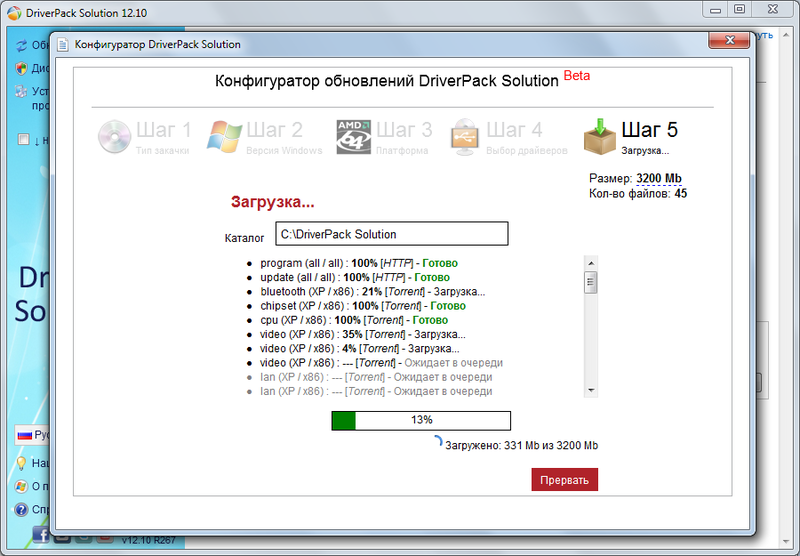Click the video 35% Torrent row
This screenshot has width=800, height=556.
(x=363, y=335)
